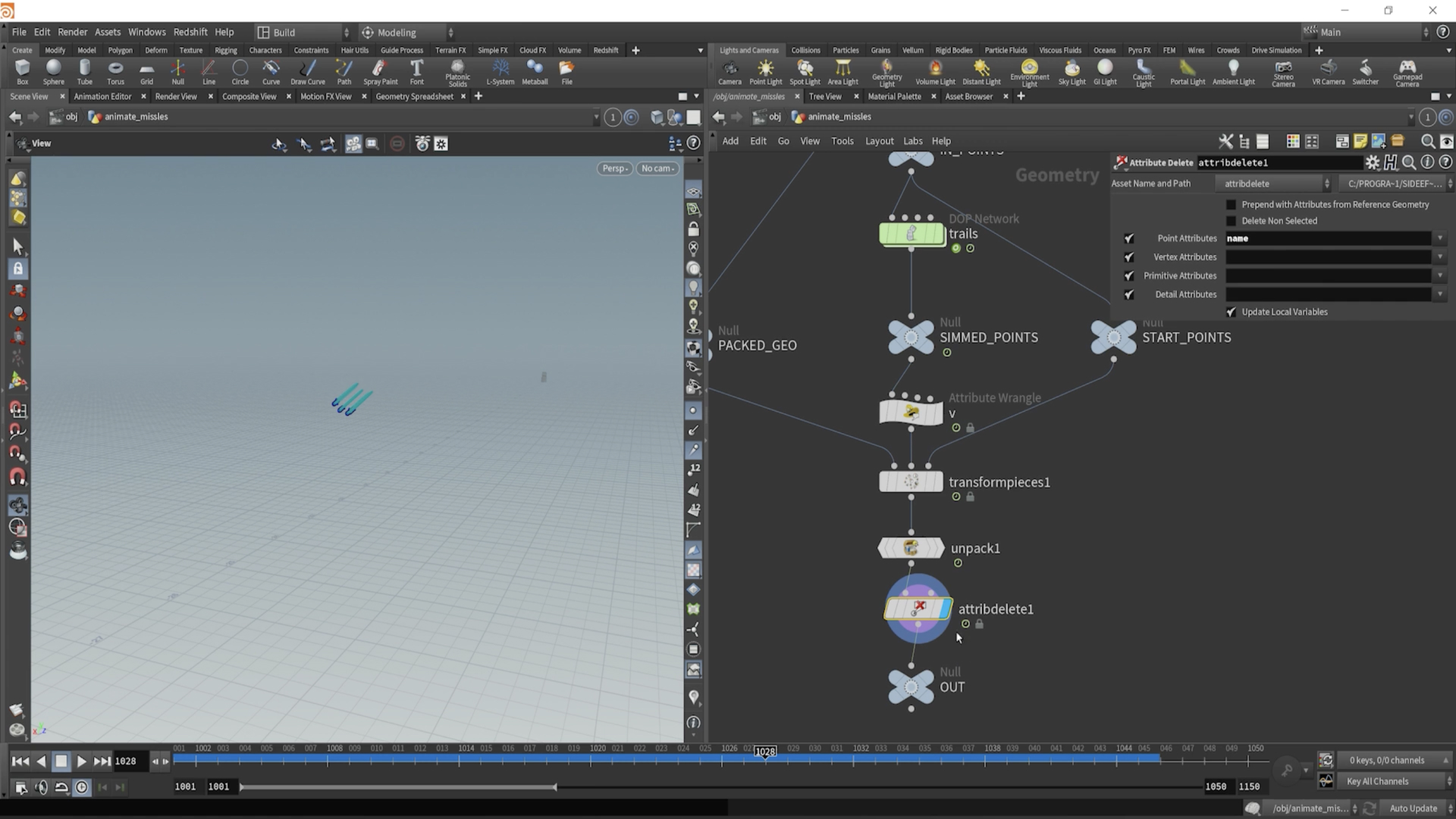Click the obj path button in Scene View
This screenshot has height=819, width=1456.
tap(64, 117)
